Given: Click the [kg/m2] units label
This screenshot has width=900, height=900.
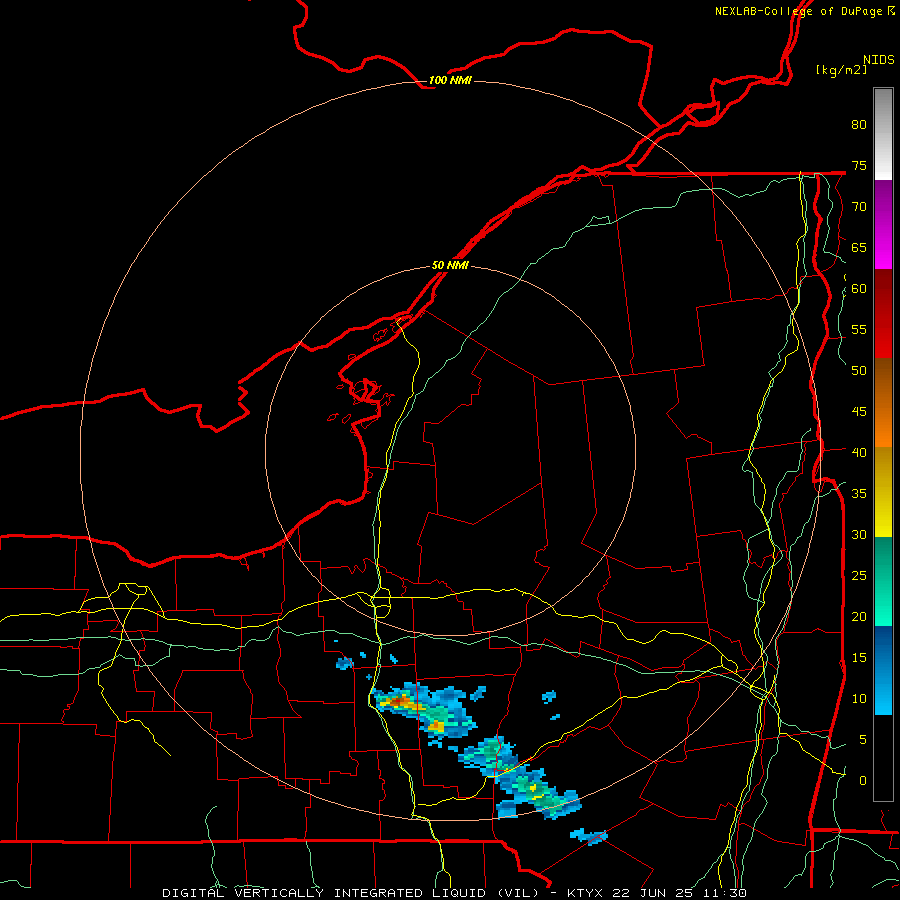Looking at the screenshot, I should pos(841,70).
